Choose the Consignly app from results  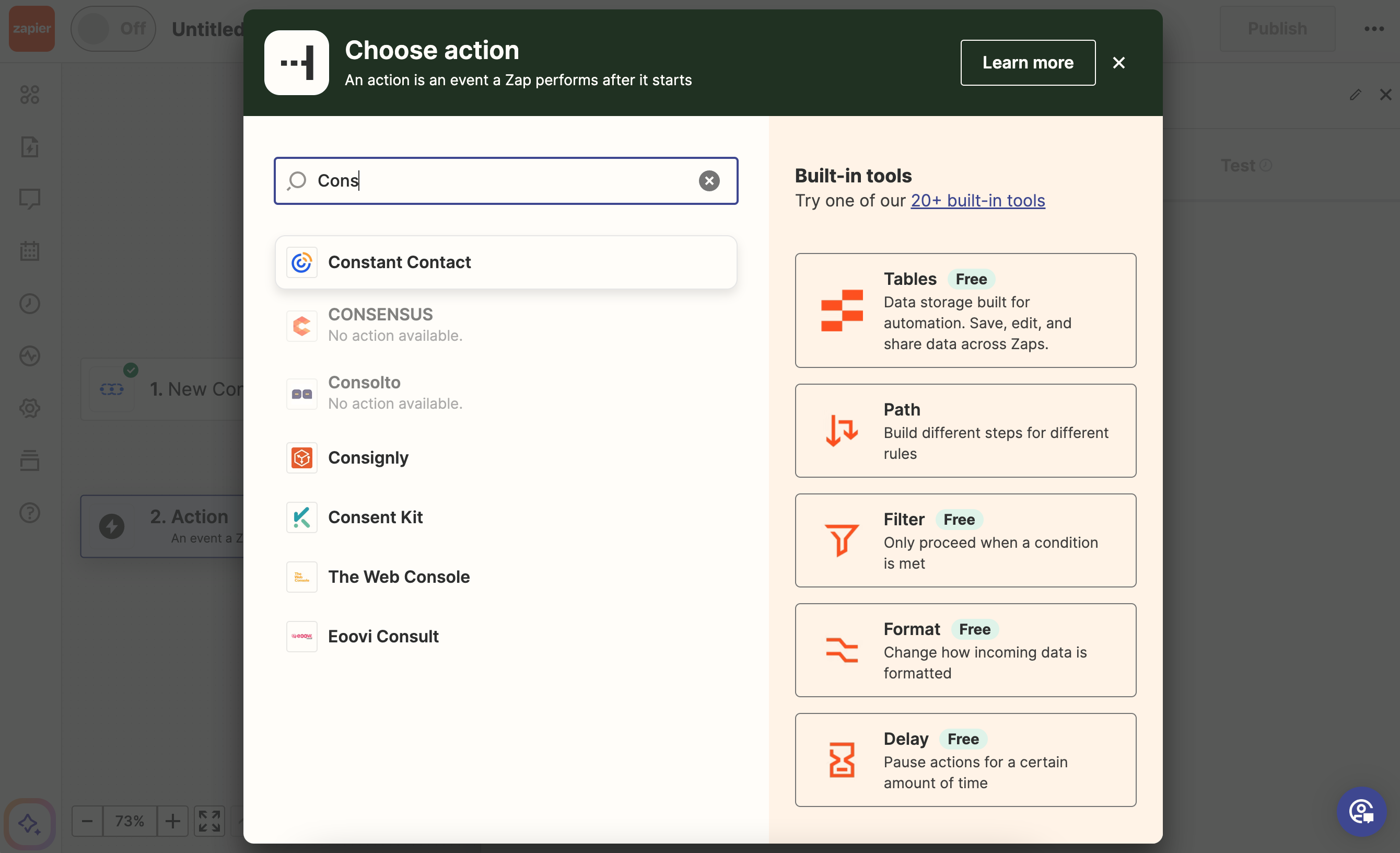(x=368, y=458)
